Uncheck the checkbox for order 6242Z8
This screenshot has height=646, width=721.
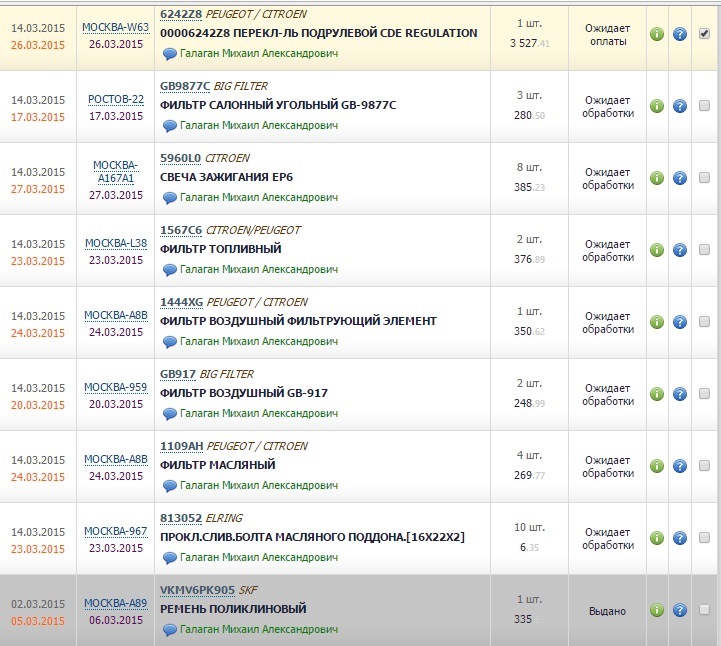704,34
